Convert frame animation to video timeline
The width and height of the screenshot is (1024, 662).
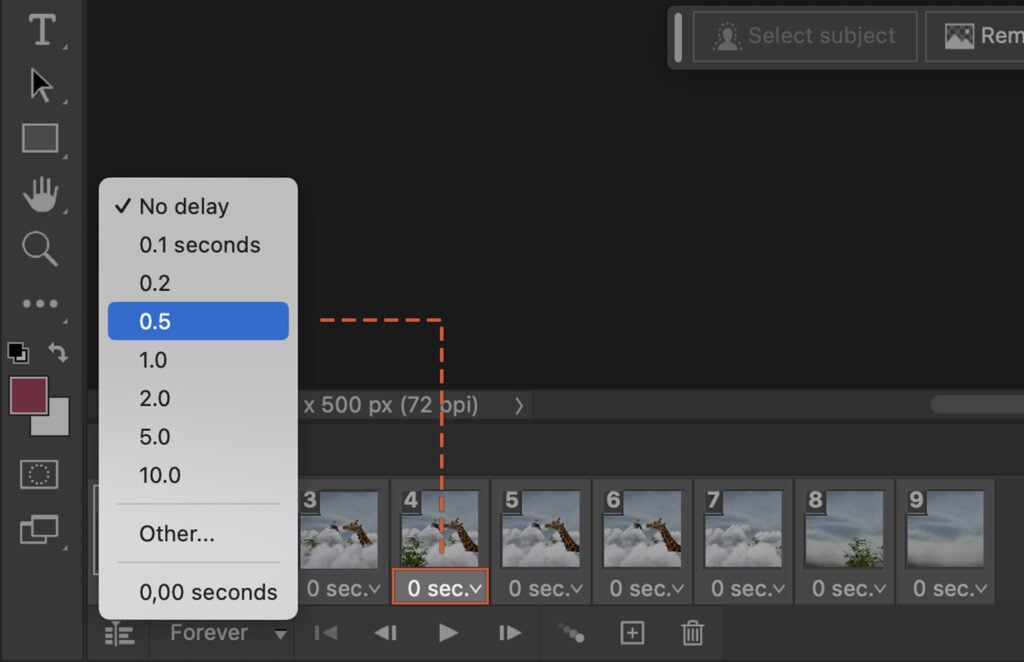[x=118, y=632]
